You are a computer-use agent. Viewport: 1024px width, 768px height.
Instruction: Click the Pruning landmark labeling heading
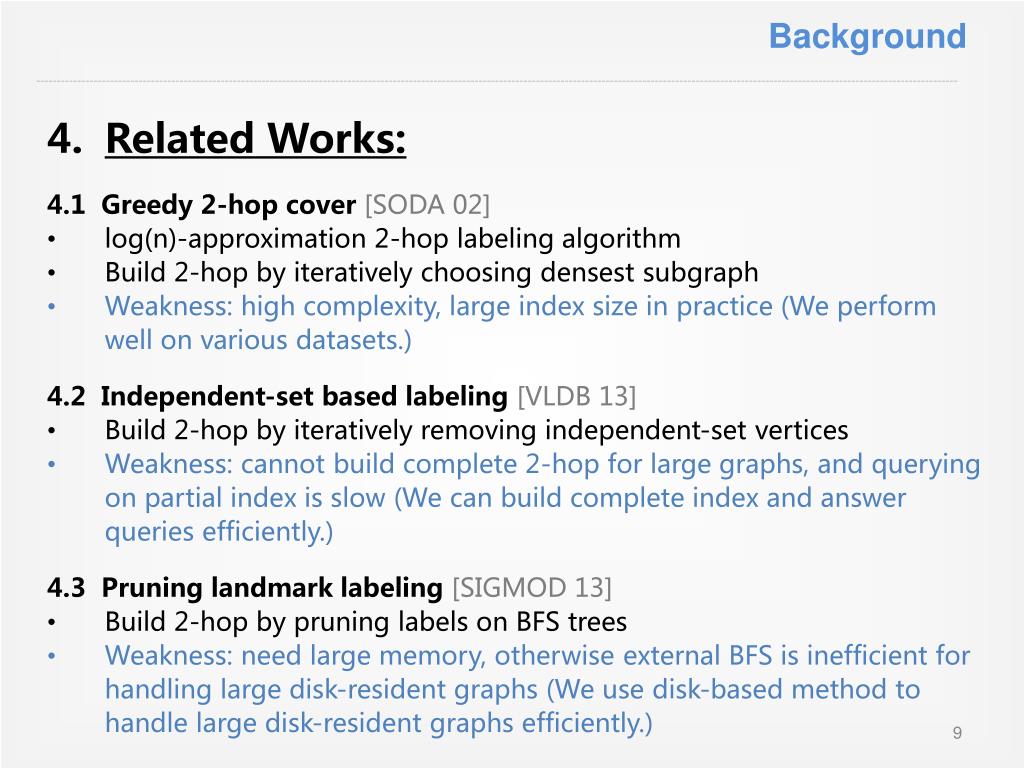tap(272, 588)
